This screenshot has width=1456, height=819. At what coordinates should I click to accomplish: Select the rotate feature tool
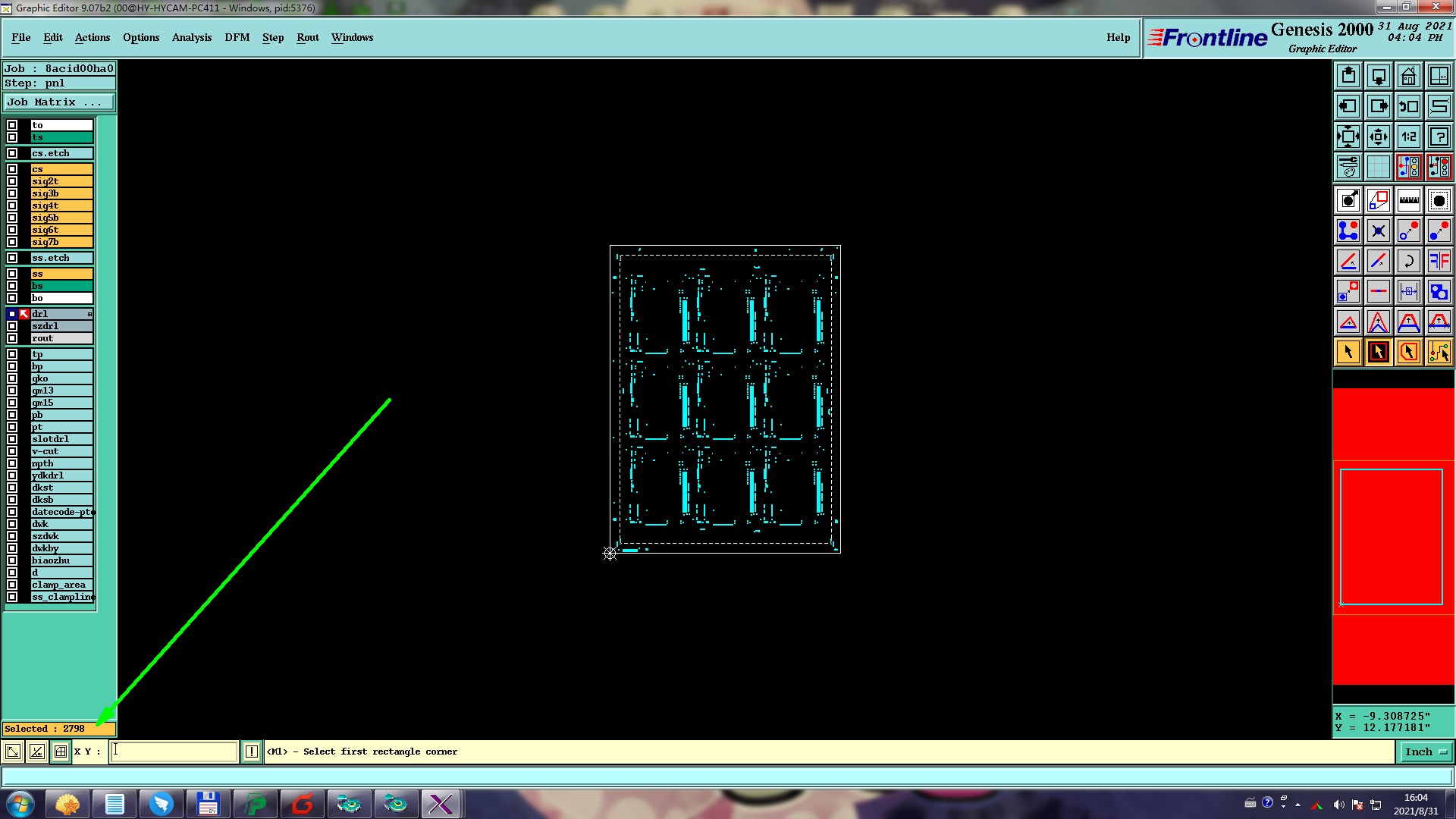click(1408, 261)
